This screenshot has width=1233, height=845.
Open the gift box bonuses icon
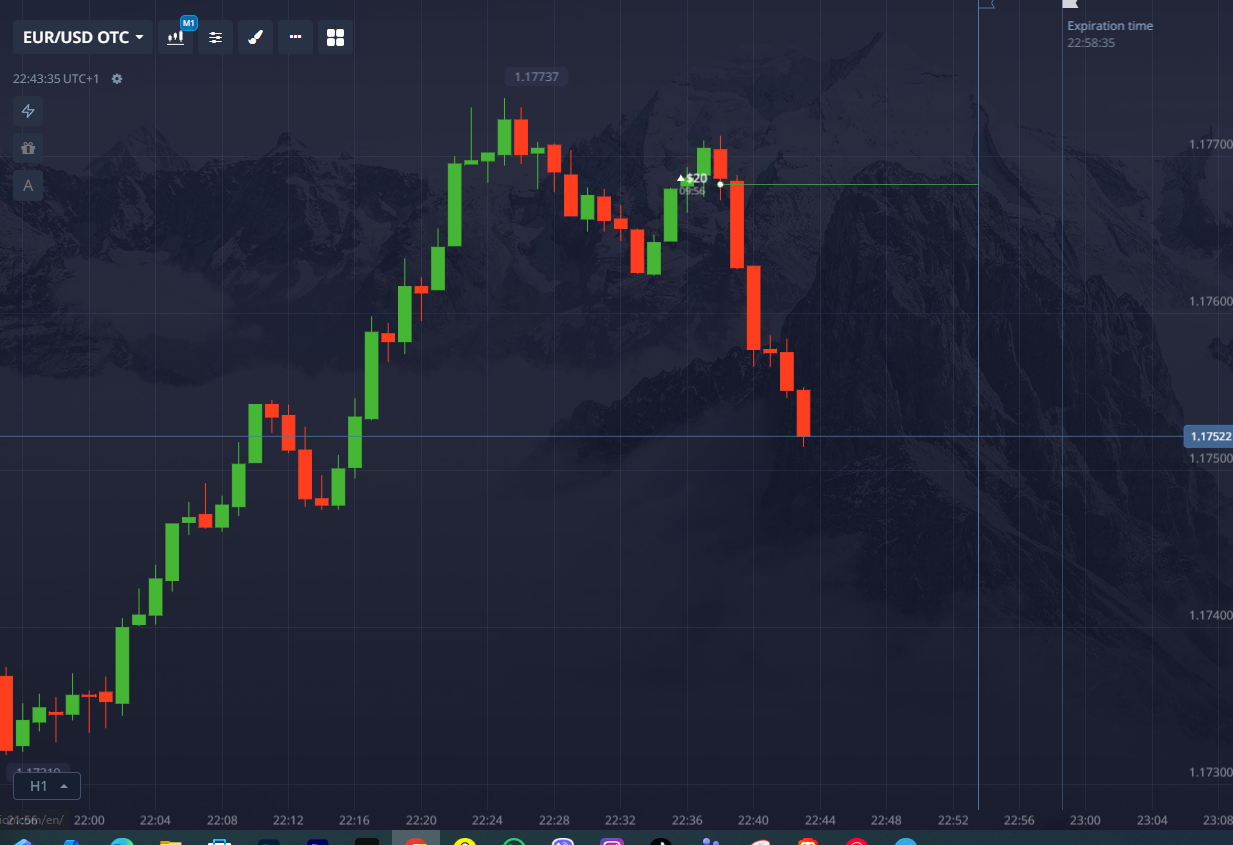pyautogui.click(x=28, y=148)
